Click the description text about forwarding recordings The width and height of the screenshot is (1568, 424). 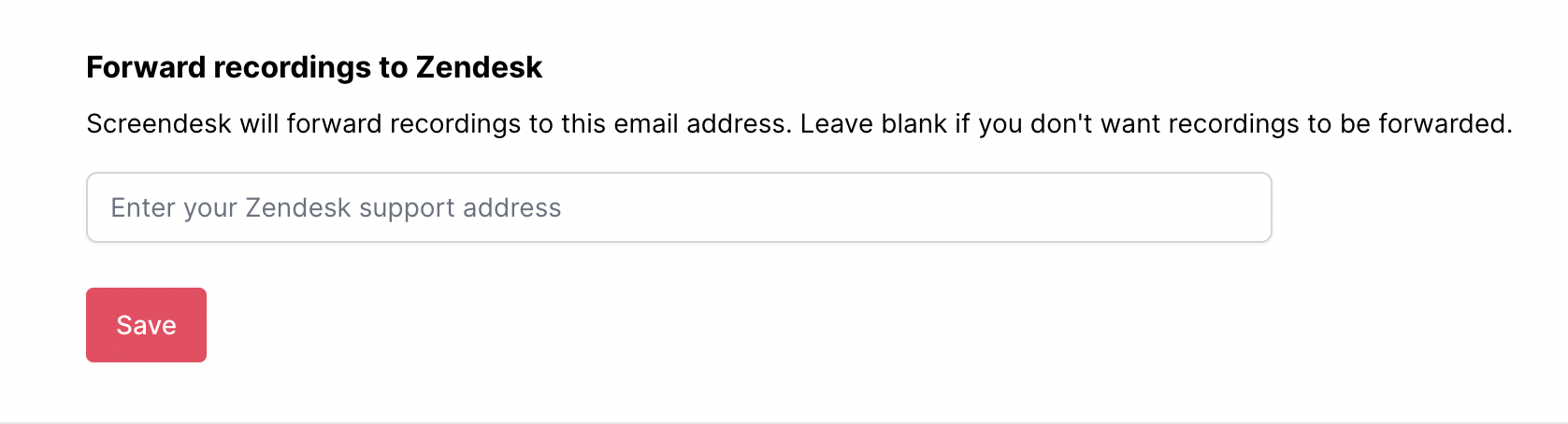point(798,123)
